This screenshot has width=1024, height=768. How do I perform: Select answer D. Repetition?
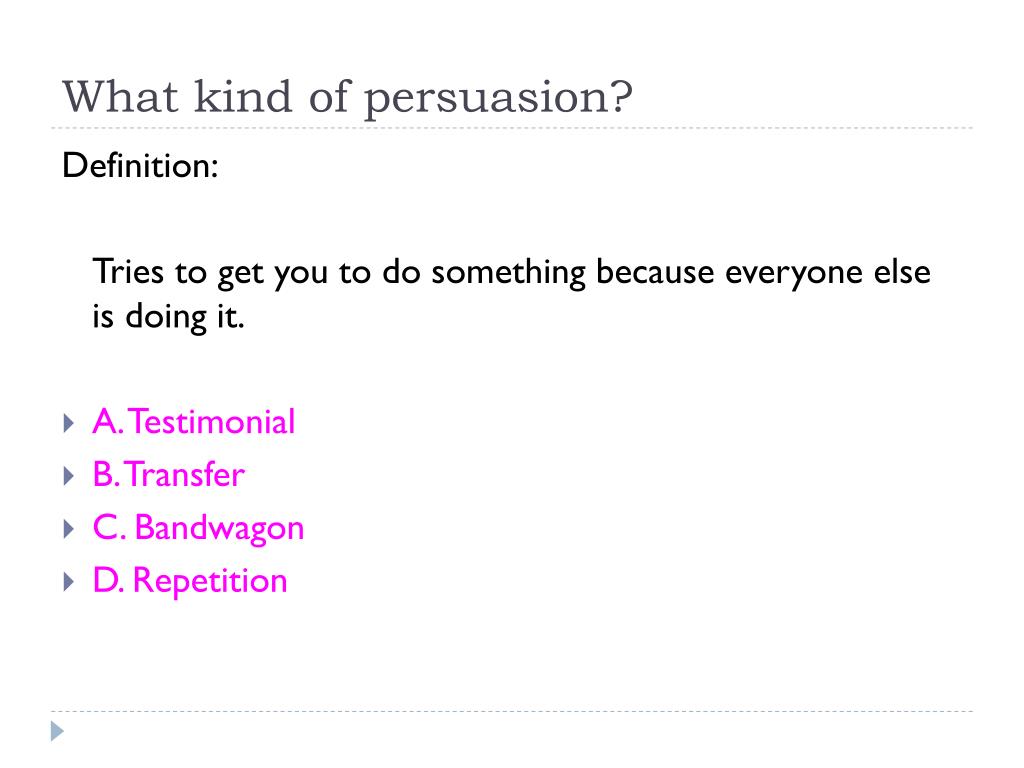pos(190,581)
